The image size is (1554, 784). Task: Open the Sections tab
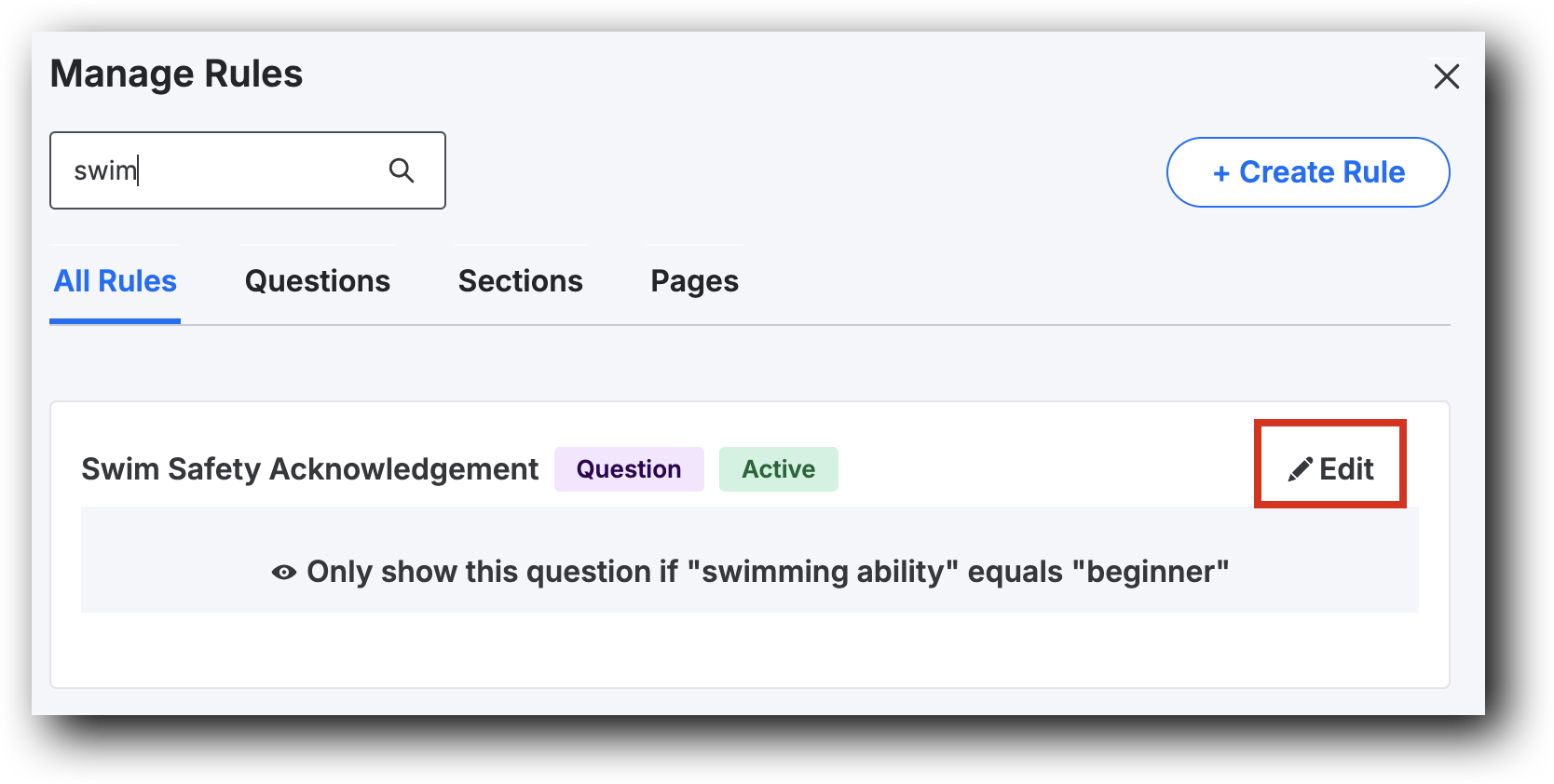(x=520, y=280)
